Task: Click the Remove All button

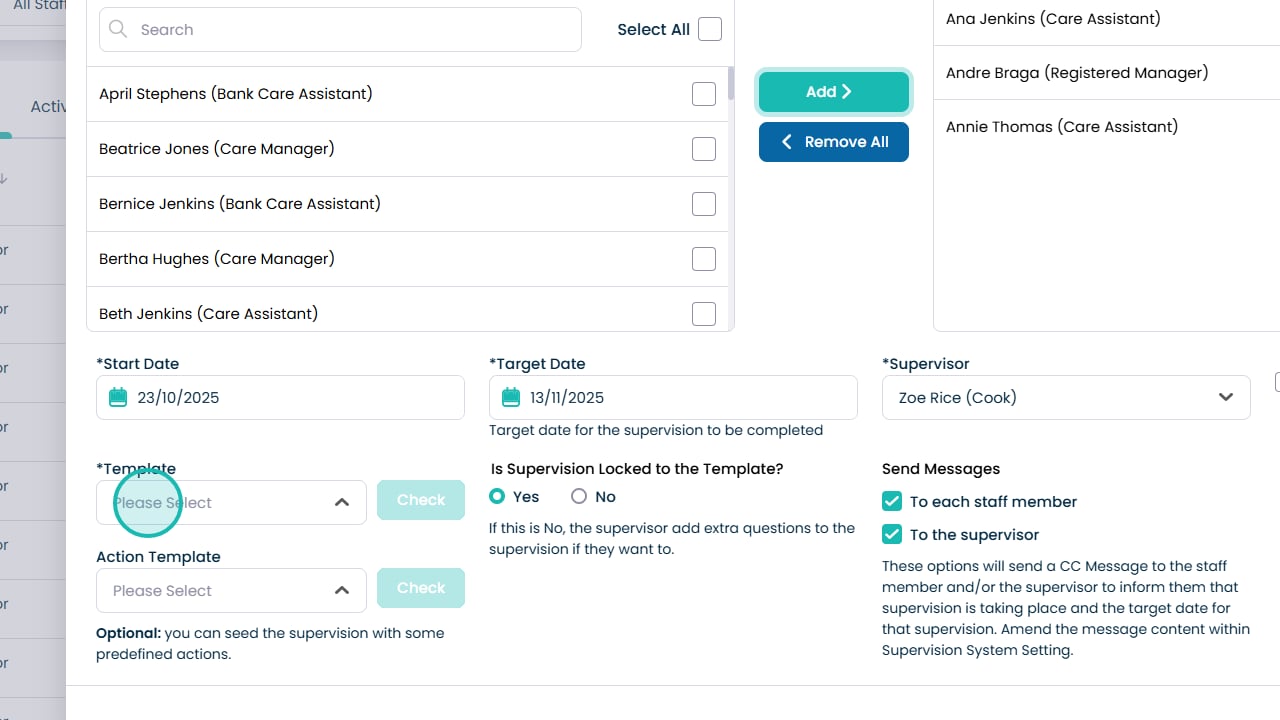Action: [x=834, y=142]
